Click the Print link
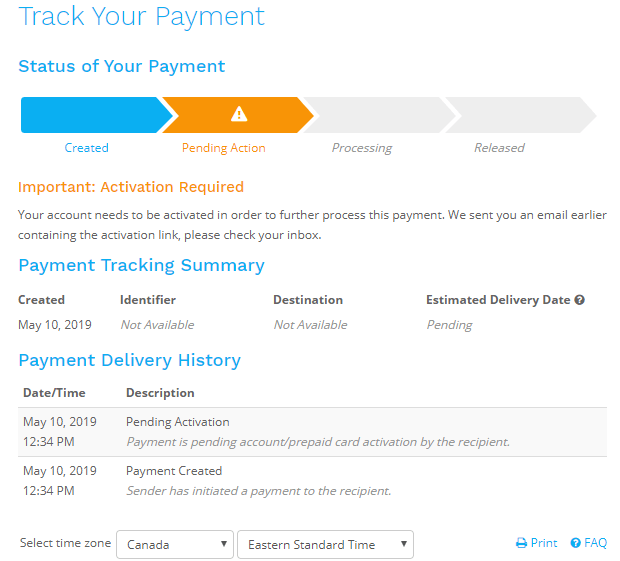 tap(544, 543)
